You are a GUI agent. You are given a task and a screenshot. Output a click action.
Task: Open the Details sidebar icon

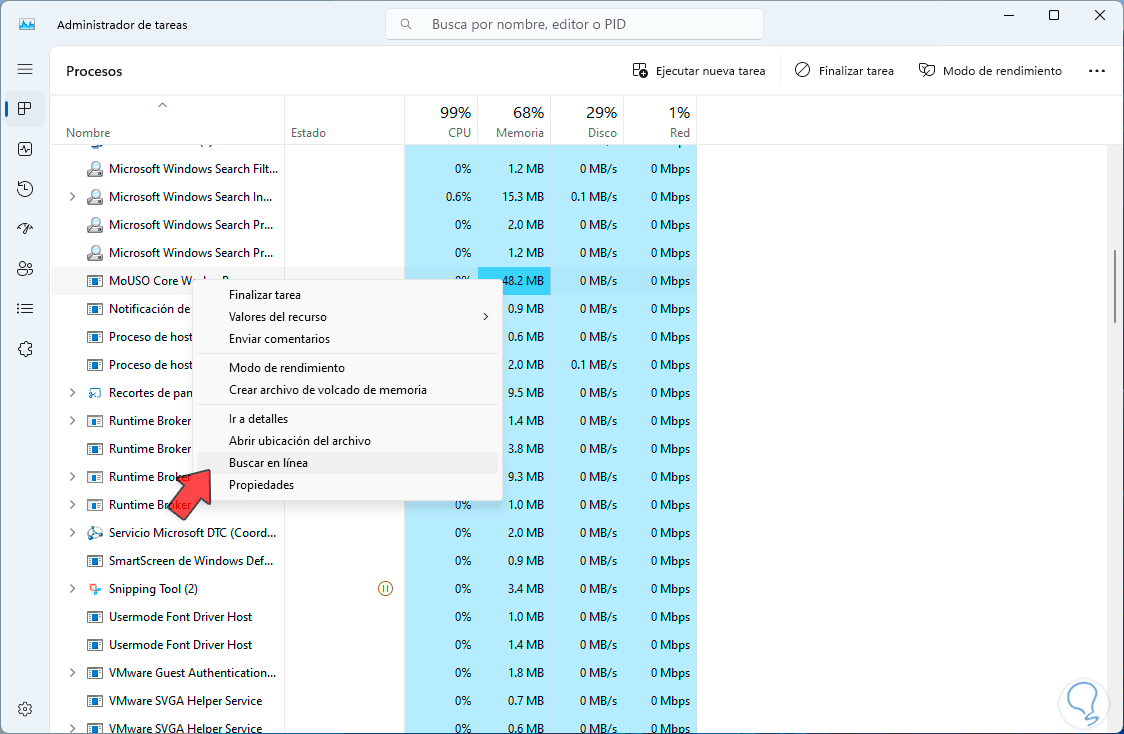point(25,309)
